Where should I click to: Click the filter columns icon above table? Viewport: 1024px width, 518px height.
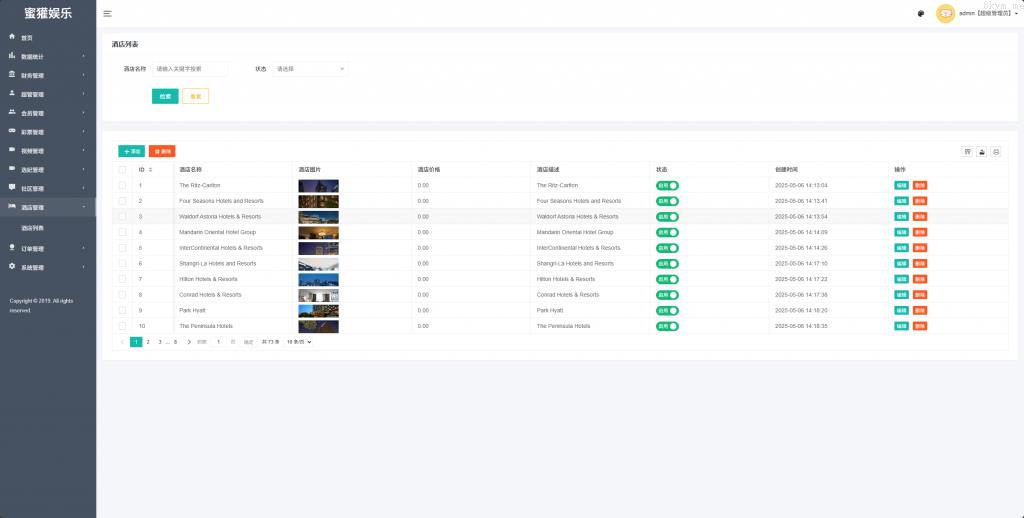point(967,151)
